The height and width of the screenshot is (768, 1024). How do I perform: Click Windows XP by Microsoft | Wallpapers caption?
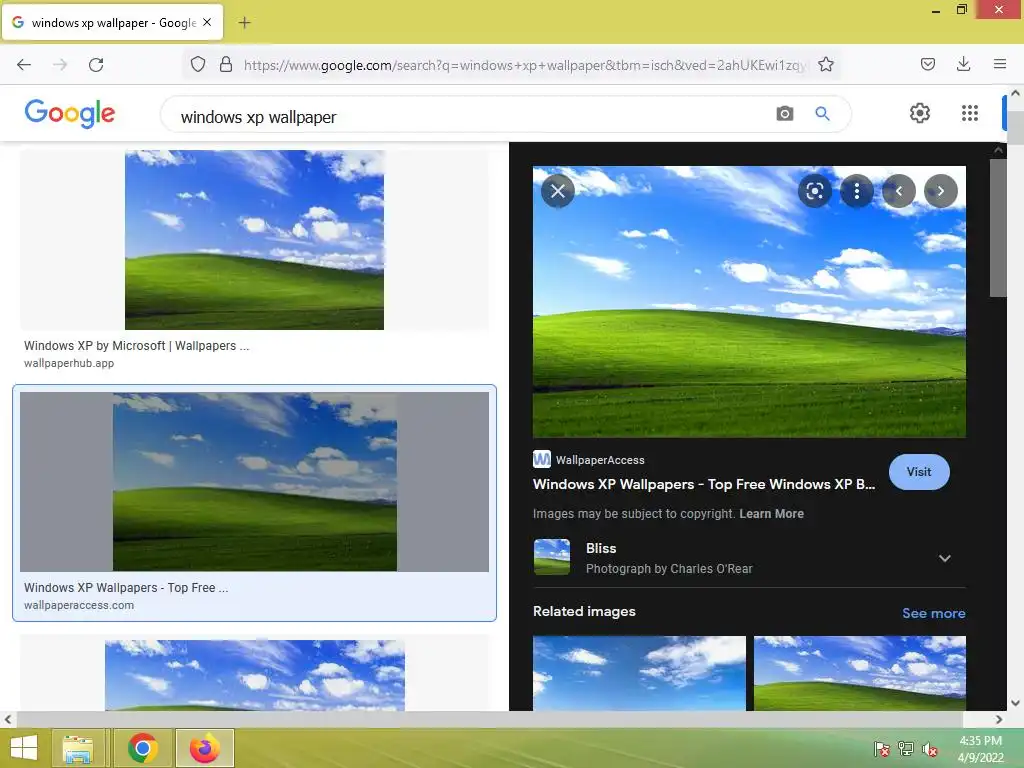point(136,345)
